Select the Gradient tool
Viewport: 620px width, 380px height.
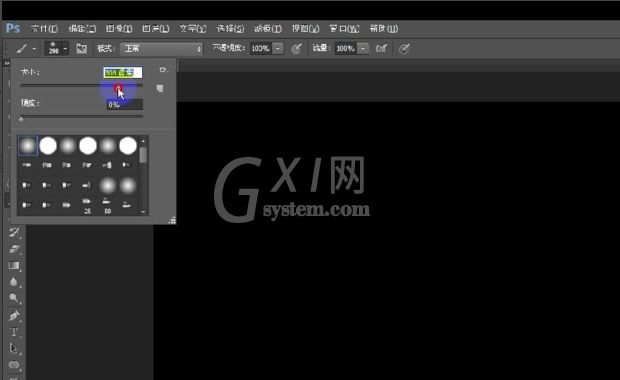click(14, 265)
